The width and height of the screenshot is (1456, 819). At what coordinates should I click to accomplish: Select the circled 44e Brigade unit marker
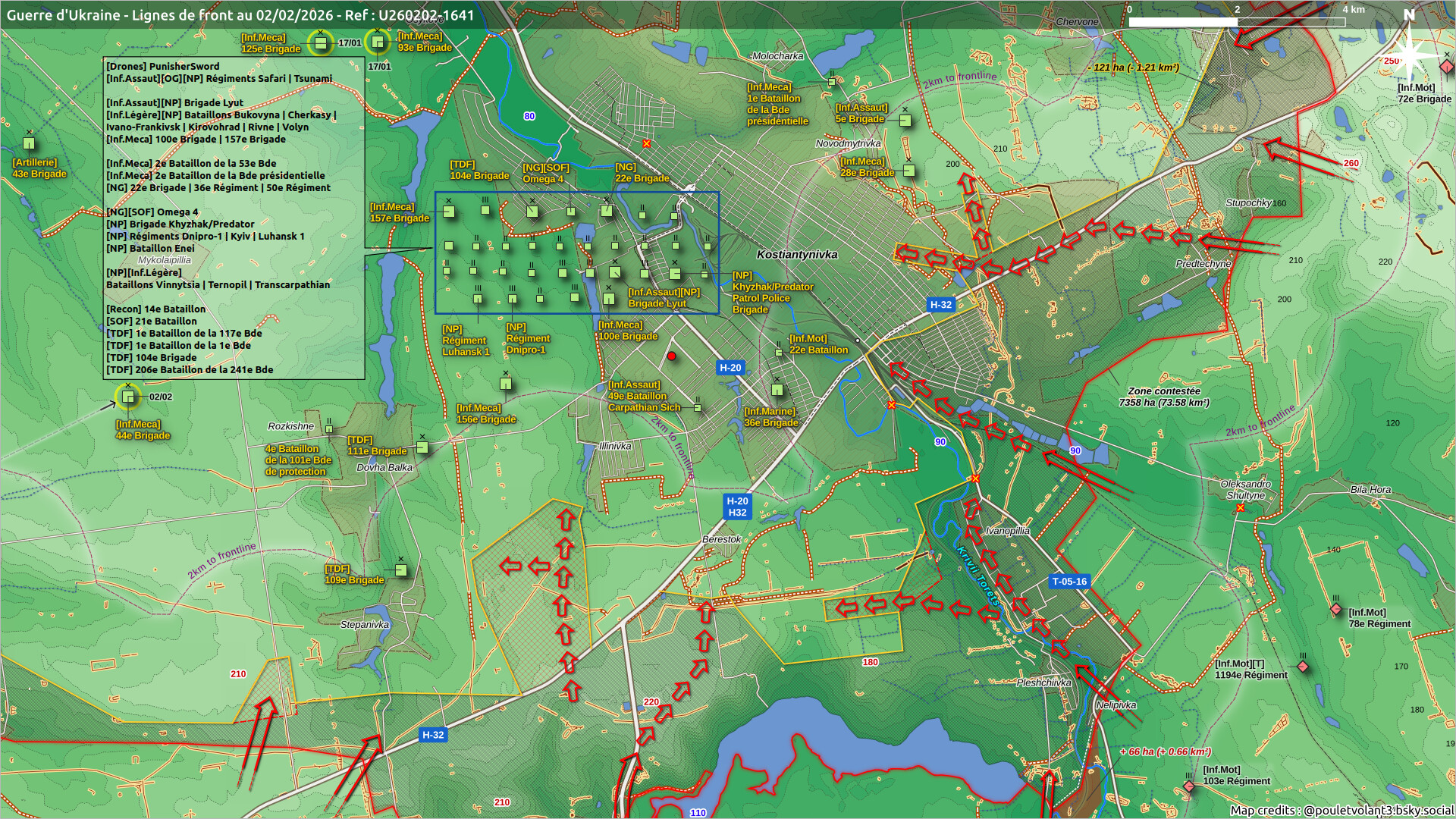click(x=128, y=397)
